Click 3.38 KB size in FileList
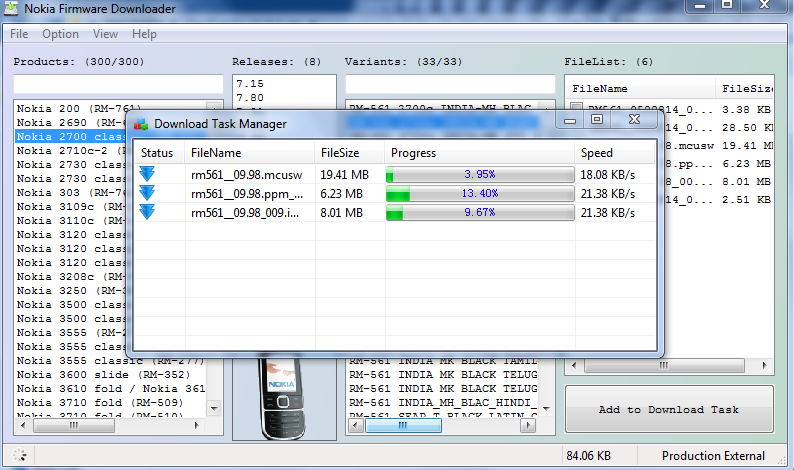Viewport: 794px width, 470px height. 746,109
